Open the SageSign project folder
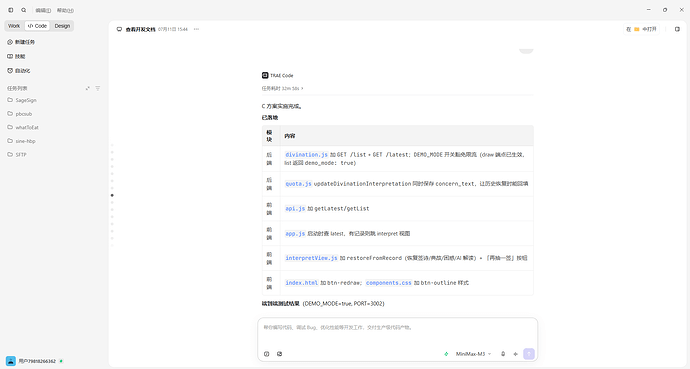 pos(22,100)
